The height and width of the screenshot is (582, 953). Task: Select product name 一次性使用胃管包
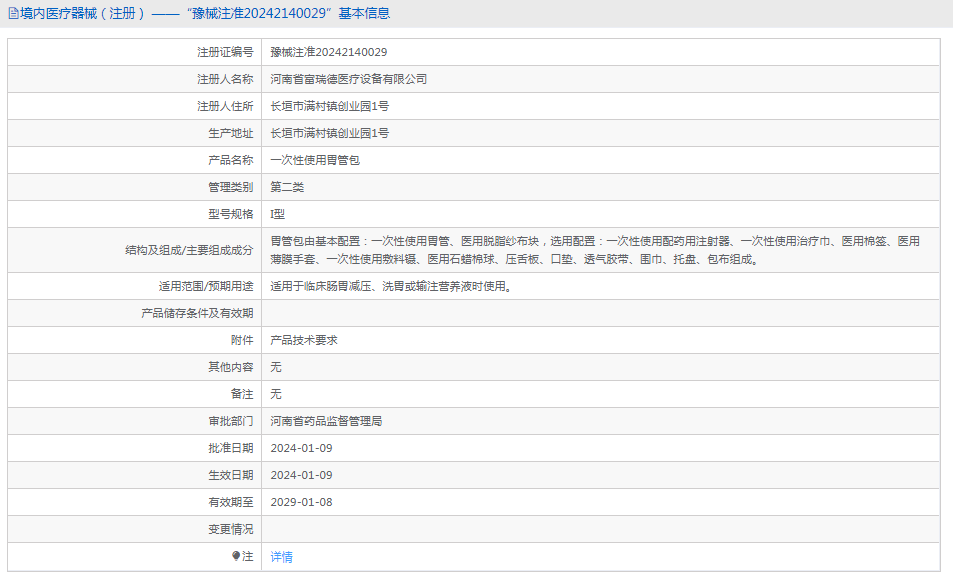tap(315, 160)
